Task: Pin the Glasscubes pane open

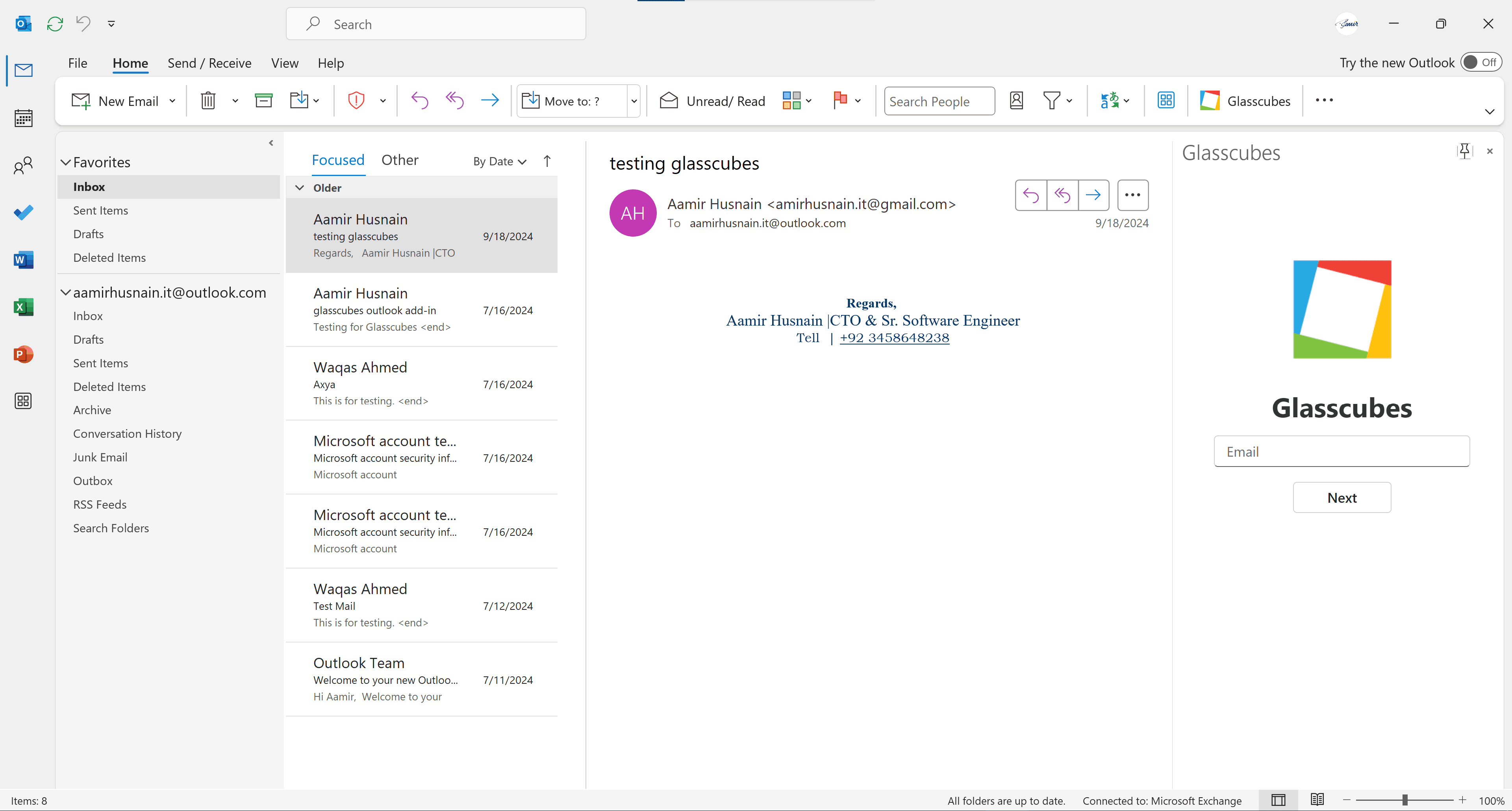Action: (1464, 151)
